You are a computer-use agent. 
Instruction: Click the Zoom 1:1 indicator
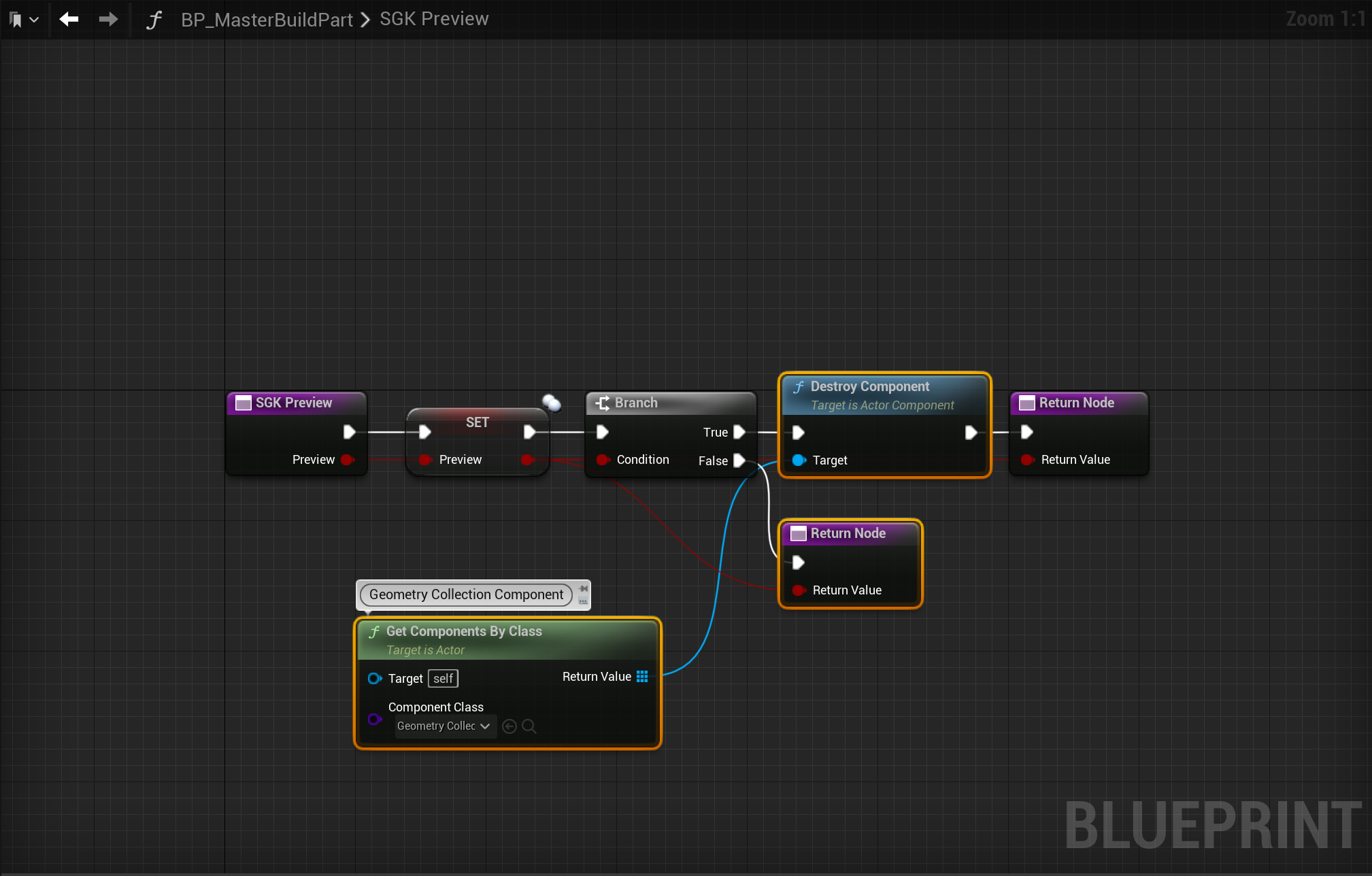[1324, 19]
